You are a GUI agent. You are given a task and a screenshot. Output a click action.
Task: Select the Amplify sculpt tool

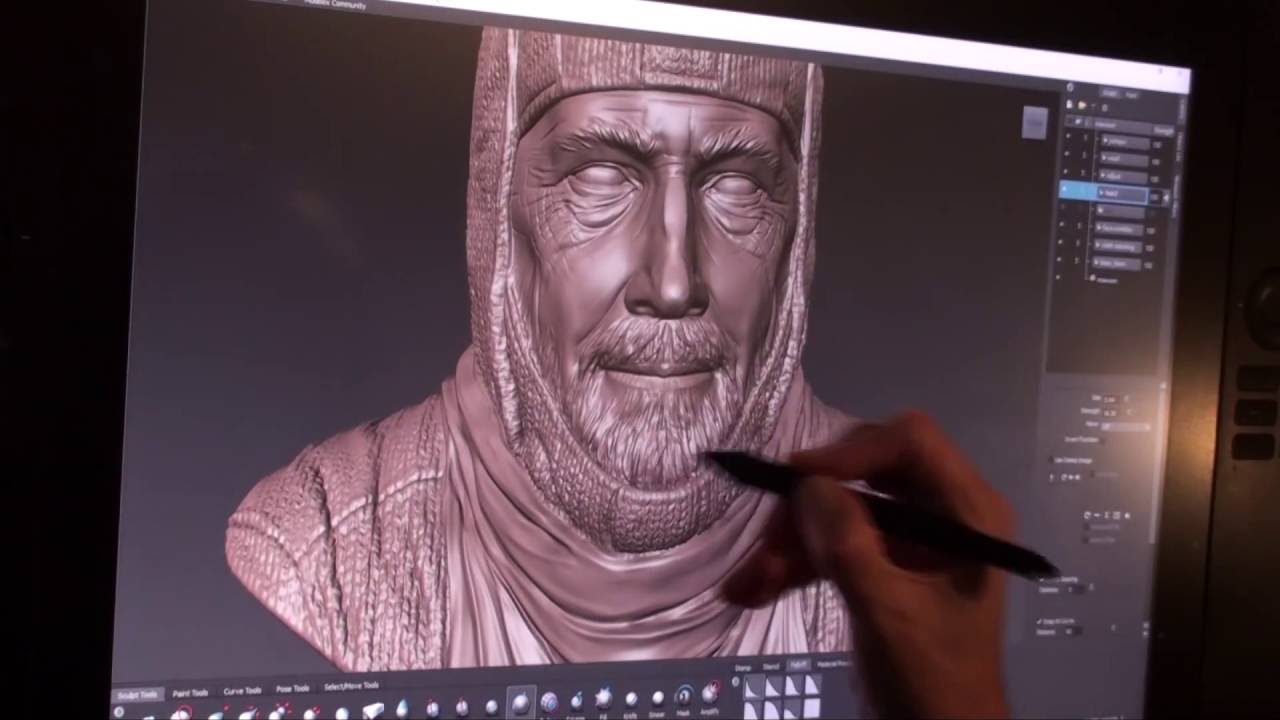coord(710,693)
